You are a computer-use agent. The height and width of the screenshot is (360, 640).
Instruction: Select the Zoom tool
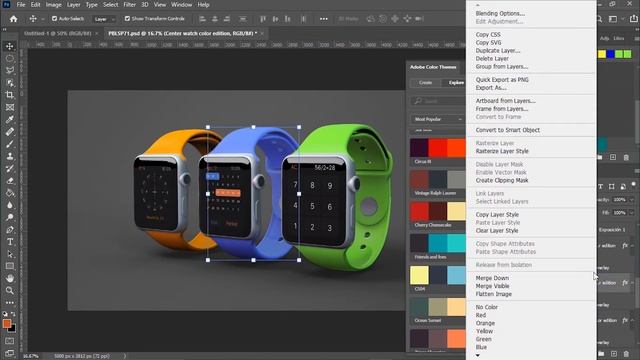(x=10, y=291)
